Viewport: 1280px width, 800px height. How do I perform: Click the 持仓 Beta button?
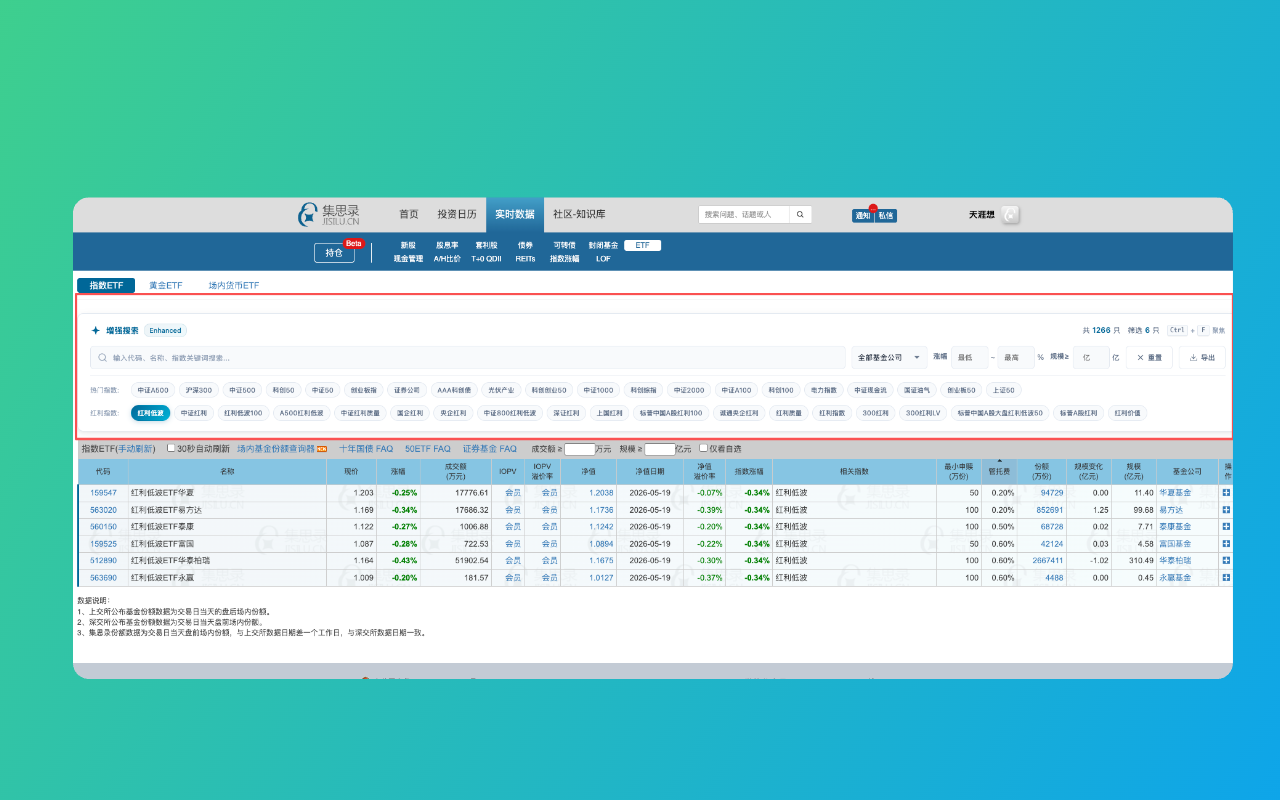pos(334,253)
